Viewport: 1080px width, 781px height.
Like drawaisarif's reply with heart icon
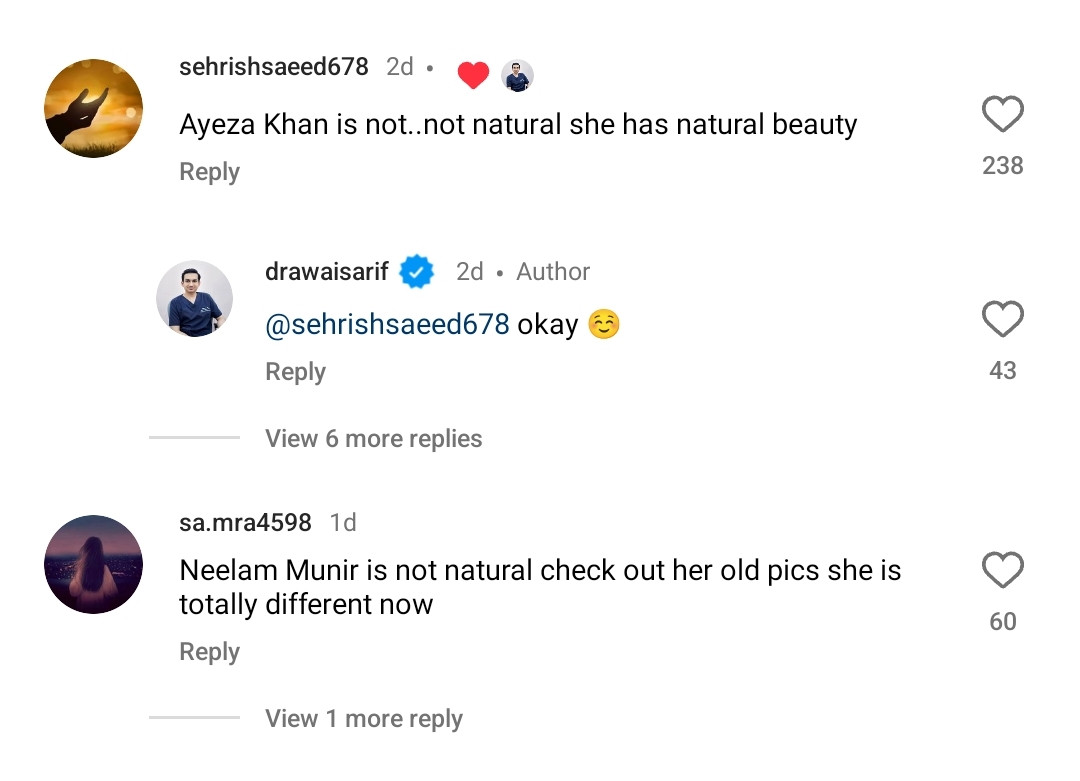[1002, 320]
